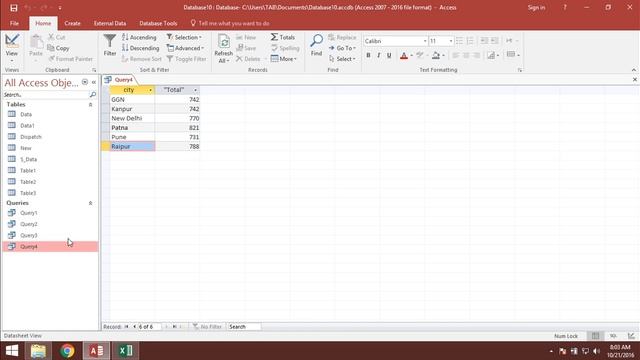This screenshot has height=360, width=640.
Task: Open the File tab
Action: coord(14,24)
